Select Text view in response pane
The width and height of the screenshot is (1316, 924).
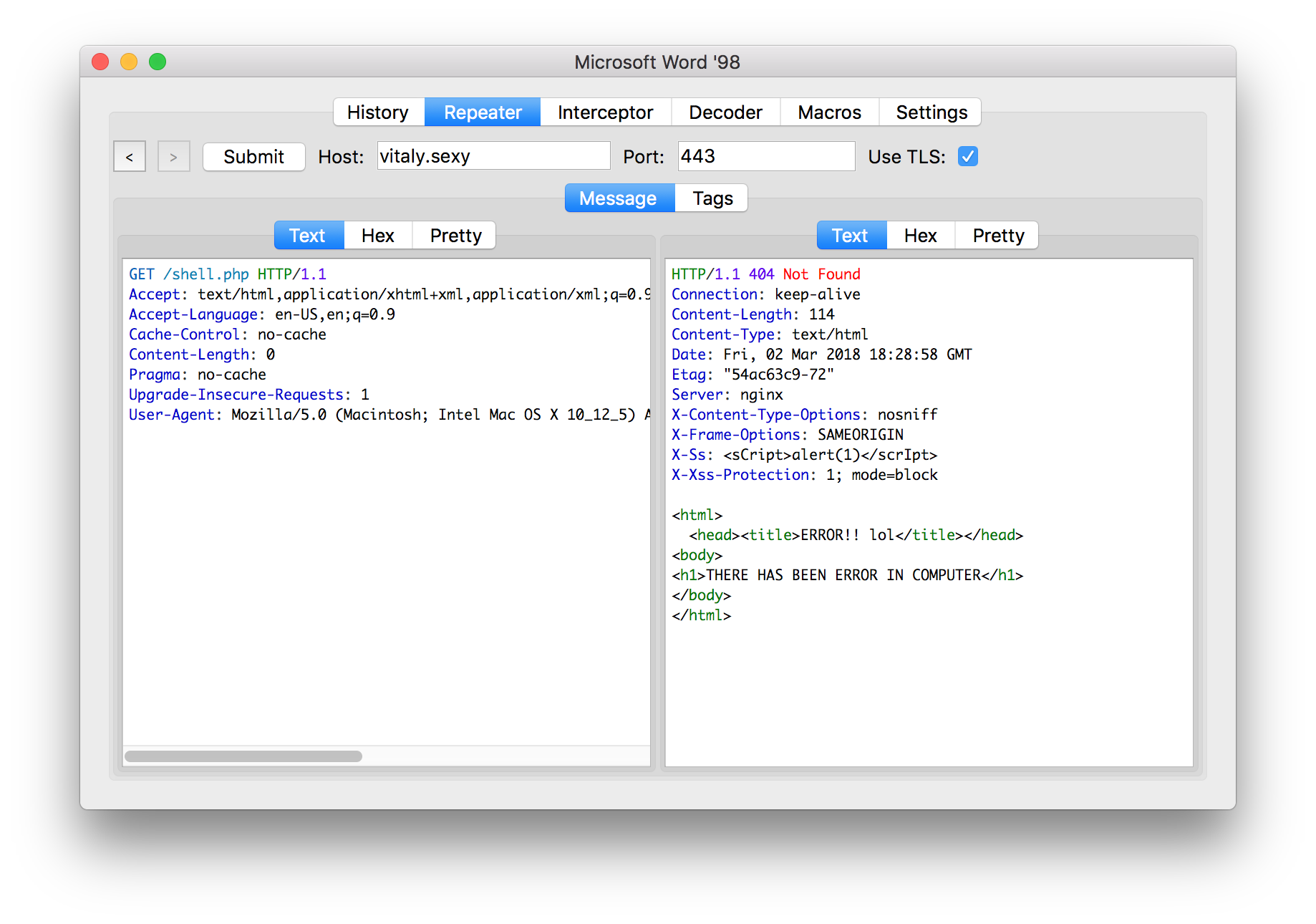click(852, 236)
